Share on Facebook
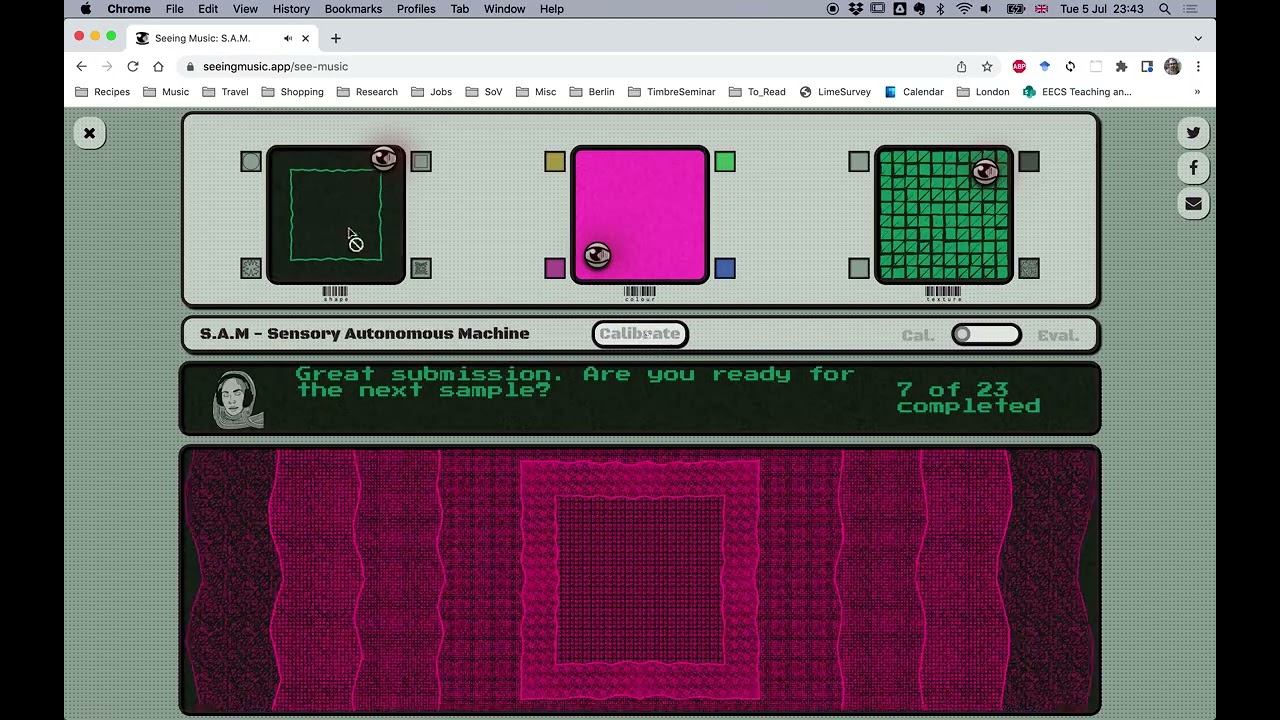 click(1193, 168)
